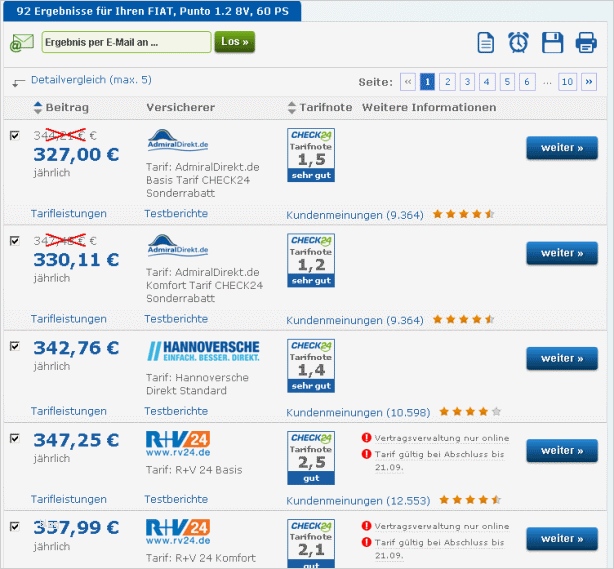Click star rating next to Kundenmeinungen (10.598)
This screenshot has height=569, width=614.
(x=470, y=412)
